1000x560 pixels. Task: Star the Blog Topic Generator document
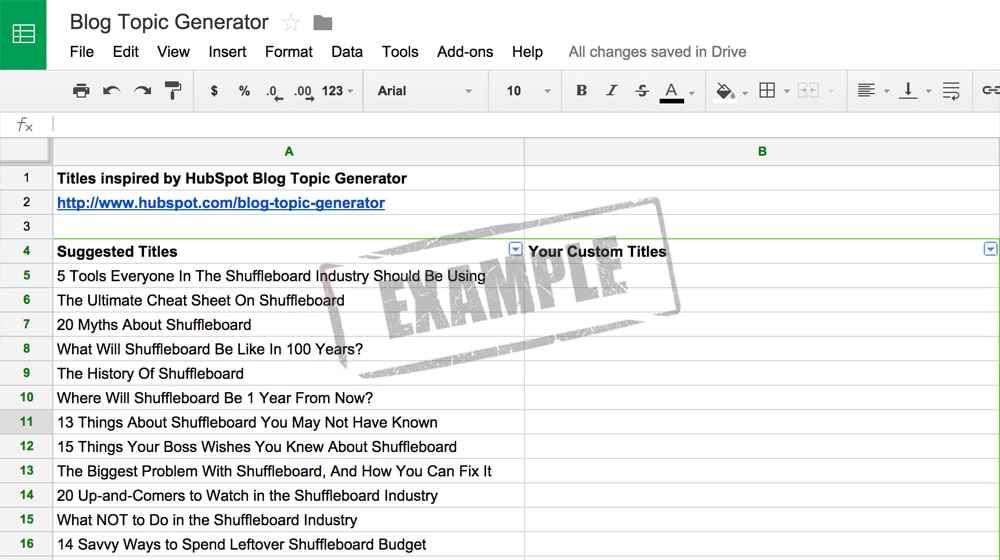[x=291, y=23]
